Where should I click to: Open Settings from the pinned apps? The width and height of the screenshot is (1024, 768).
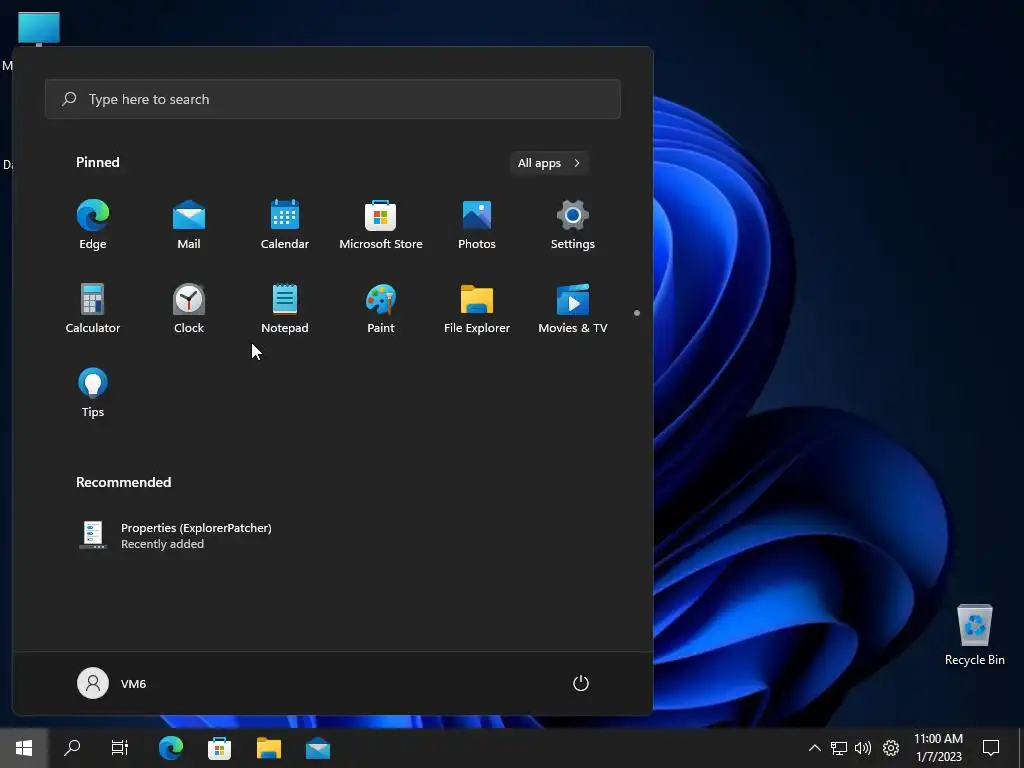[573, 225]
